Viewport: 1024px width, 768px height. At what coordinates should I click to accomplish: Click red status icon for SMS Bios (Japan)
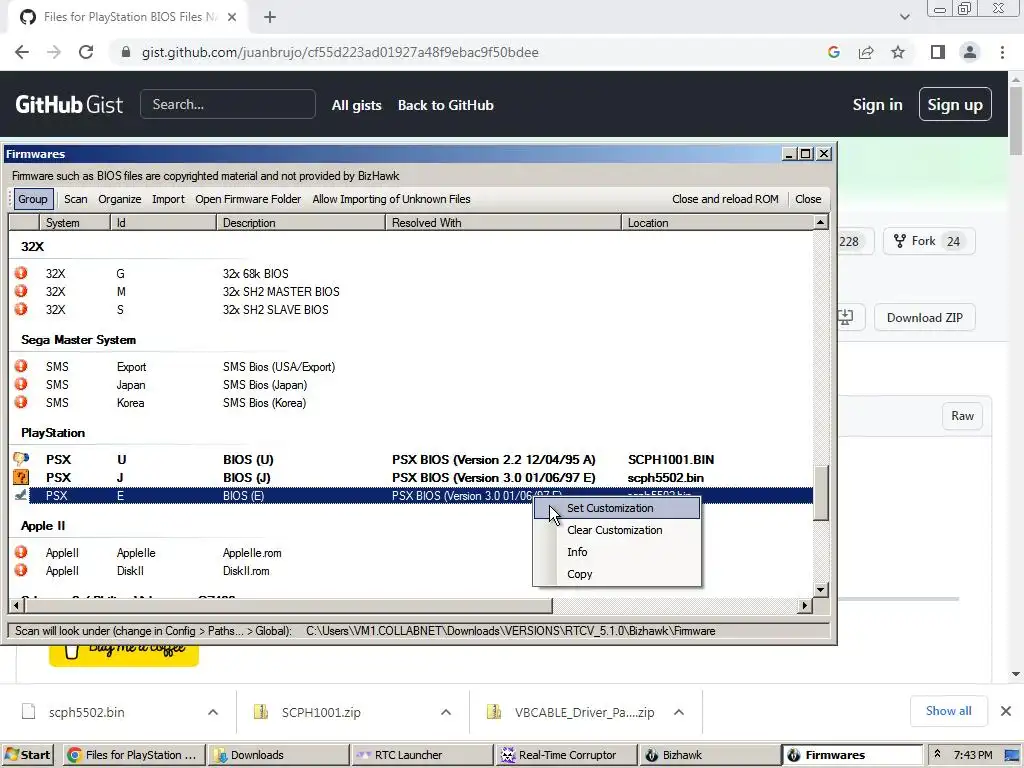[22, 384]
